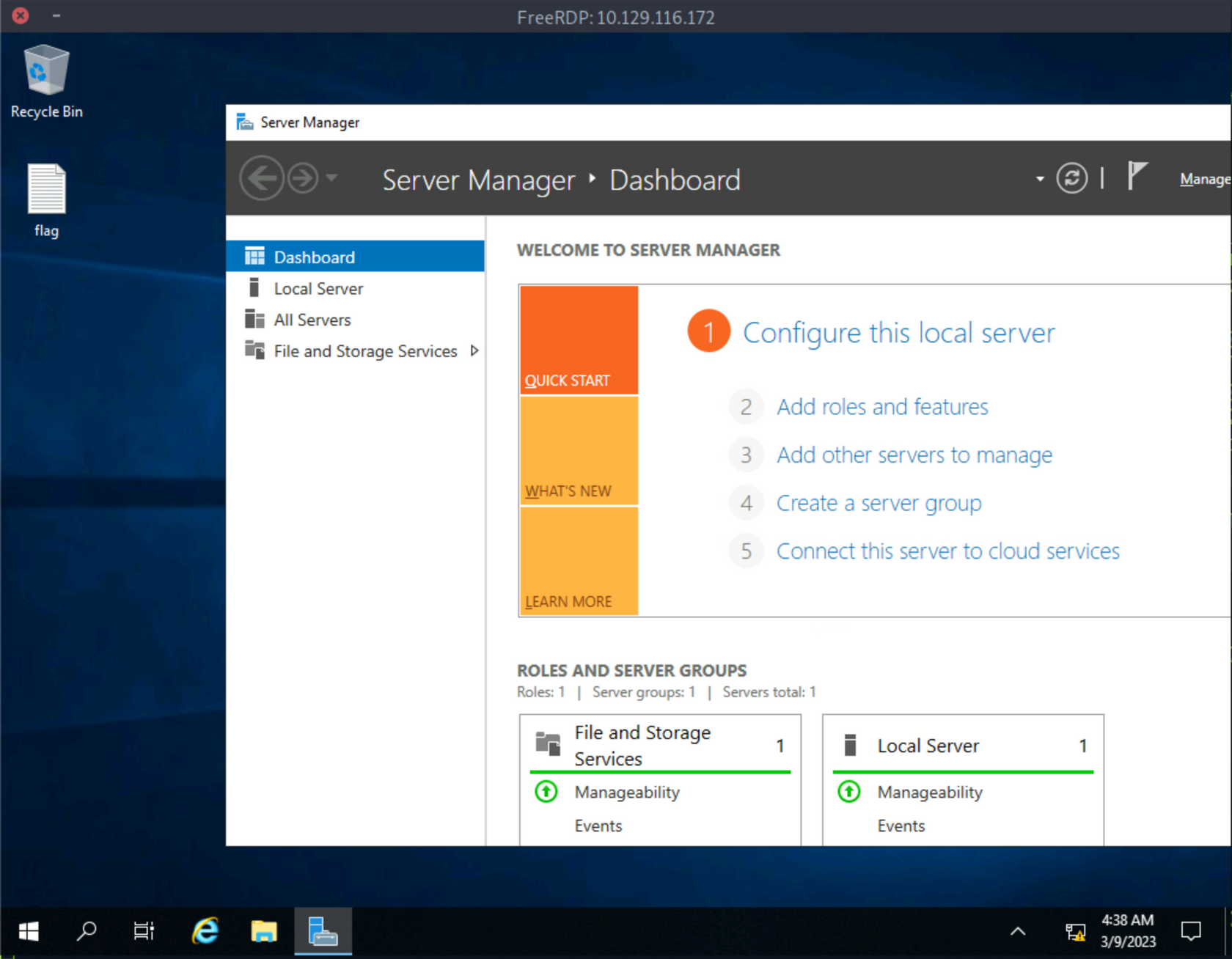This screenshot has width=1232, height=959.
Task: Open File Explorer from the taskbar
Action: [264, 932]
